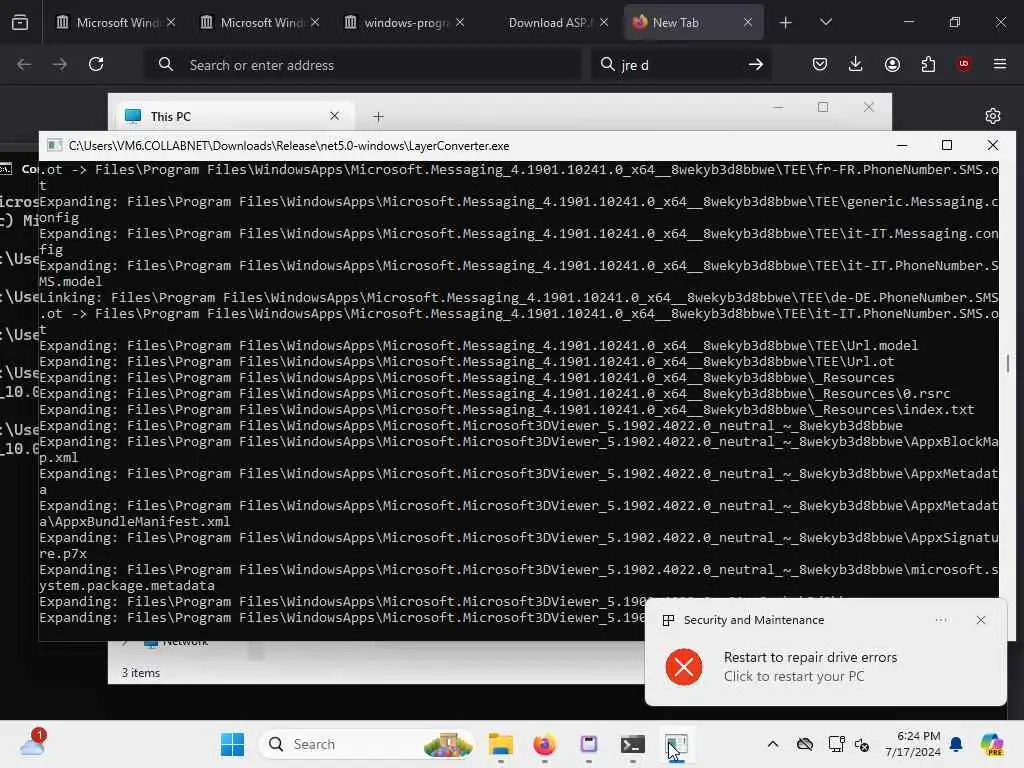This screenshot has width=1024, height=768.
Task: Focus the Search or enter address field
Action: (362, 65)
